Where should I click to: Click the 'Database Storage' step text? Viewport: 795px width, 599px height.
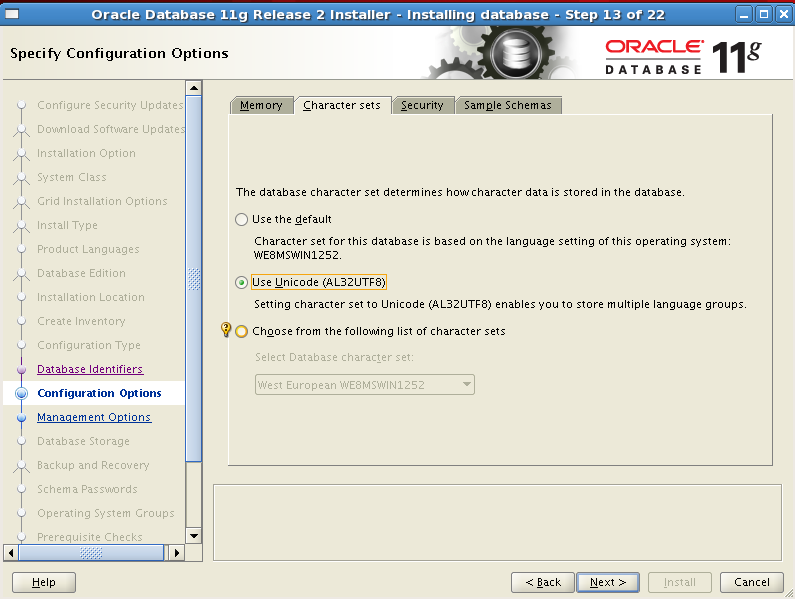[x=83, y=441]
